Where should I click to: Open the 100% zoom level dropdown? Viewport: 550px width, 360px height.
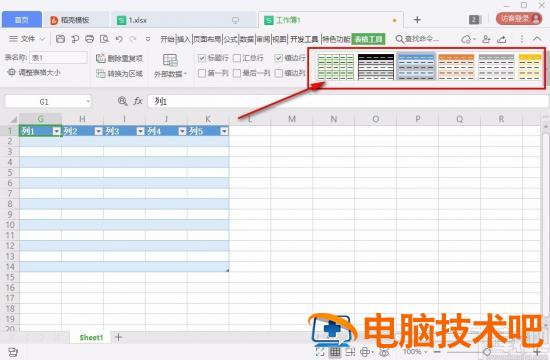coord(415,352)
